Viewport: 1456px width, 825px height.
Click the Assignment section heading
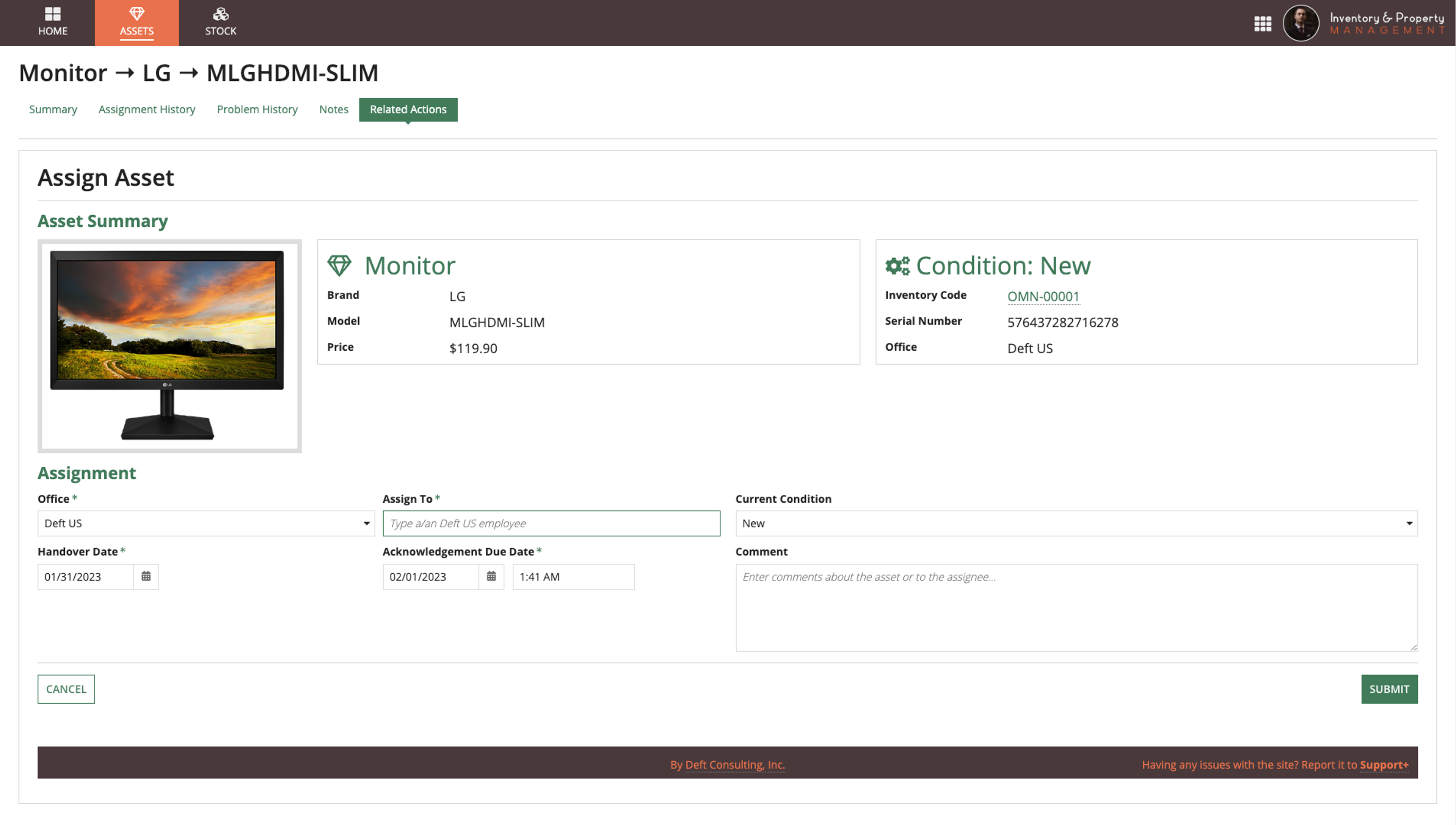(x=87, y=472)
